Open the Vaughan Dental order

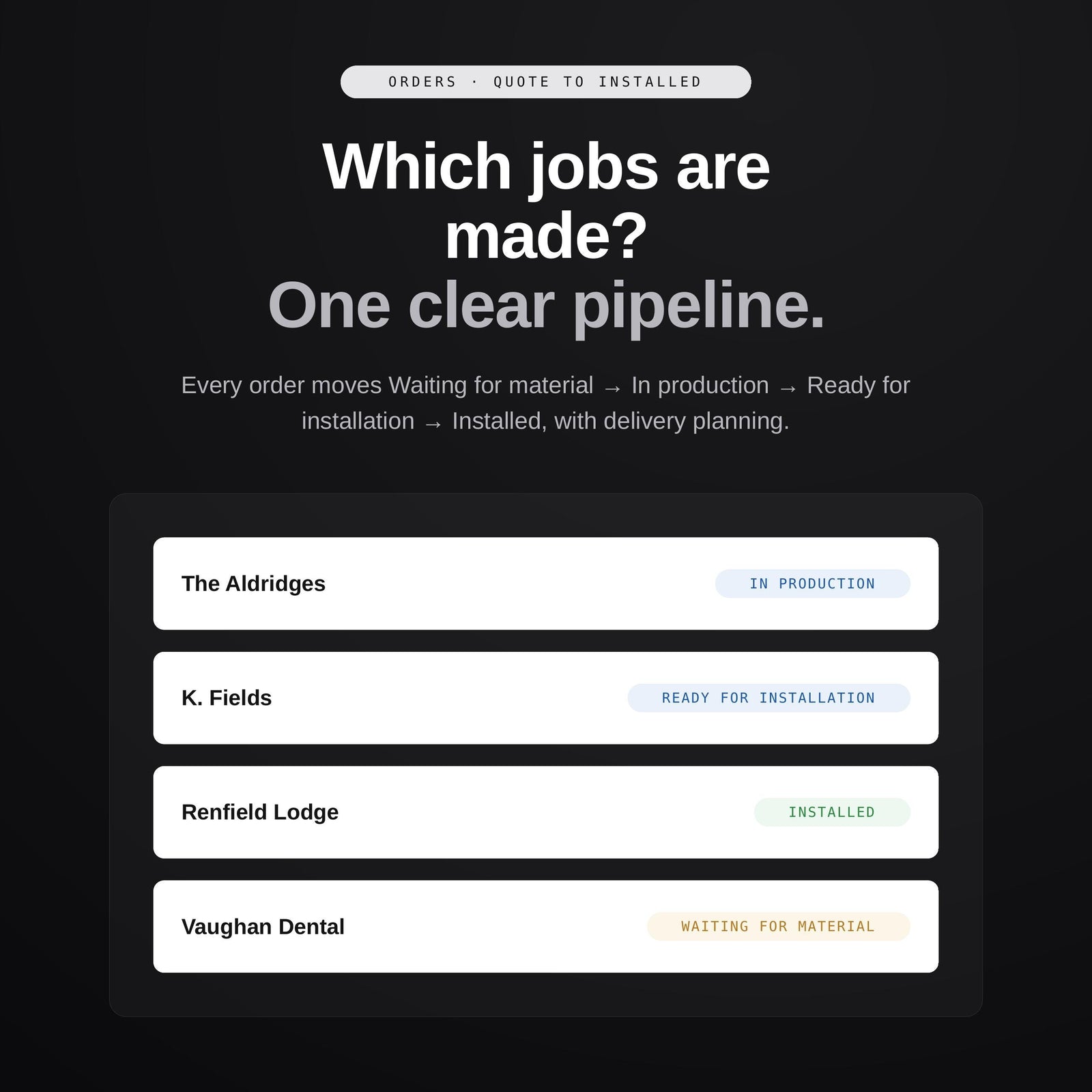point(545,926)
